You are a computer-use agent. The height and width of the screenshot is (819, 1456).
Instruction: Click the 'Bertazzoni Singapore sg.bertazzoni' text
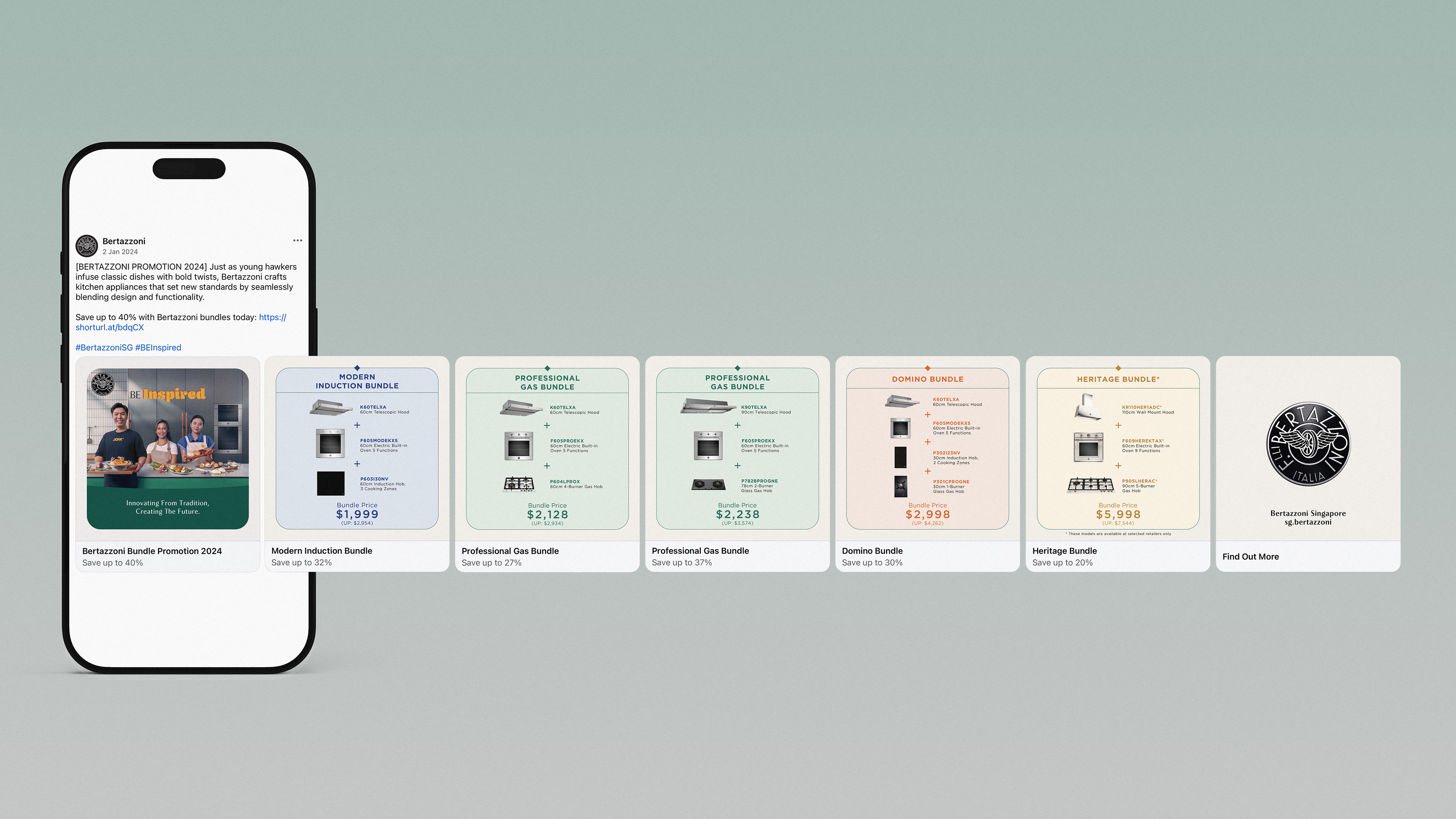point(1308,517)
